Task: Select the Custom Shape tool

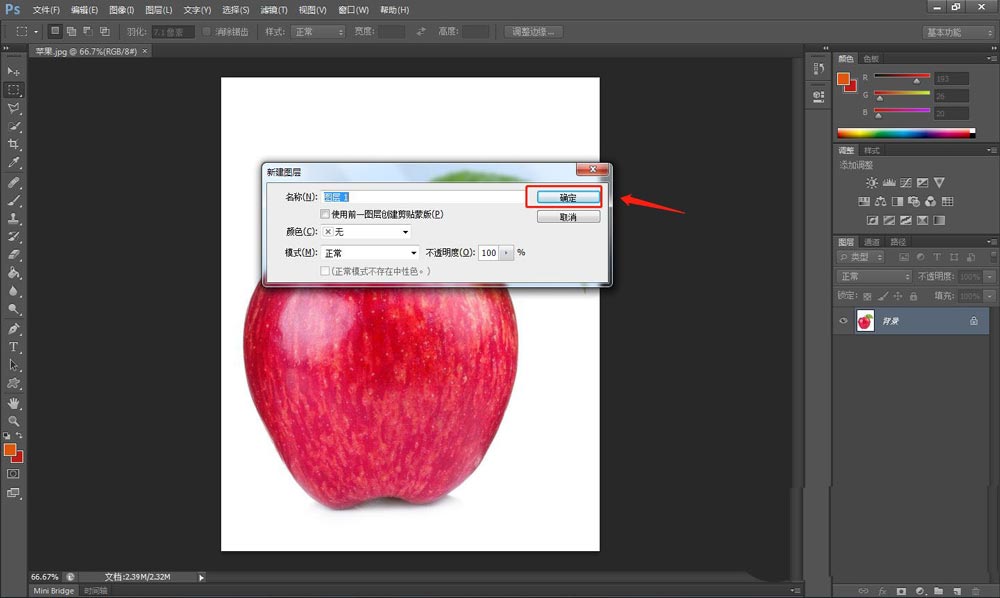Action: [x=13, y=384]
